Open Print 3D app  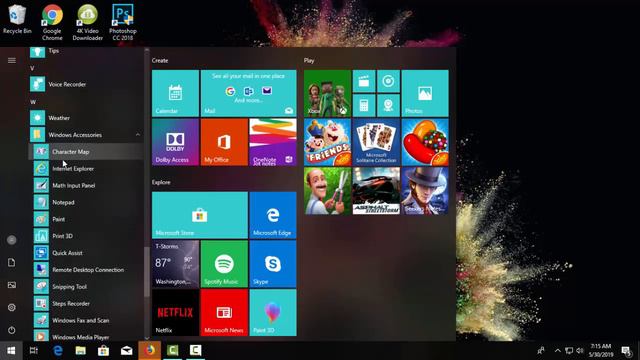coord(86,236)
